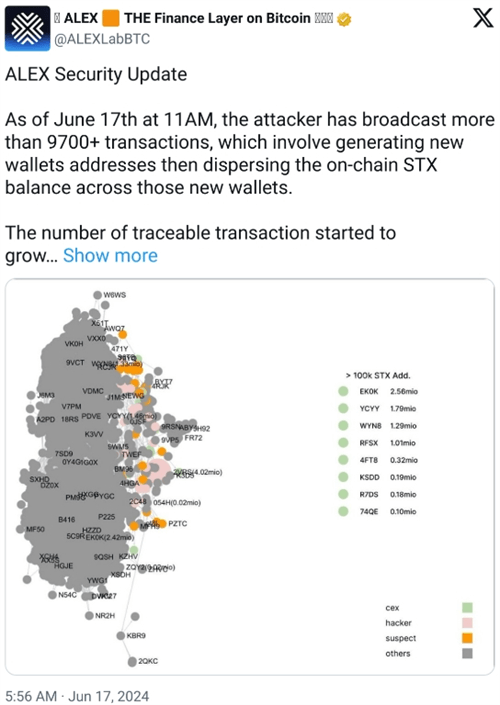Select the green cex legend swatch
This screenshot has width=500, height=705.
click(467, 608)
